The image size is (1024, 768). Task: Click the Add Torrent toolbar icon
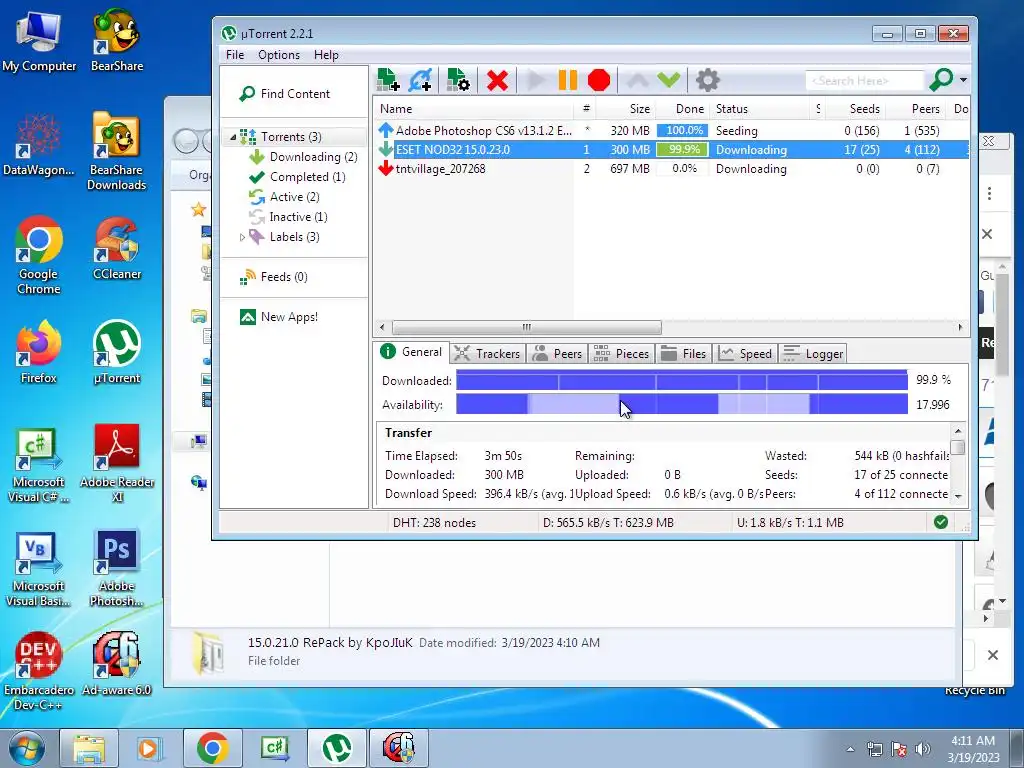pos(388,80)
